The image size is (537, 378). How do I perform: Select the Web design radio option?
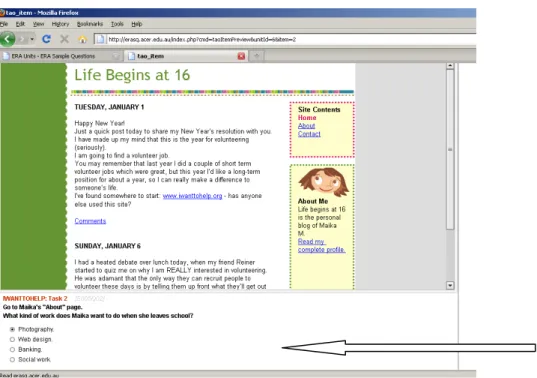[12, 339]
